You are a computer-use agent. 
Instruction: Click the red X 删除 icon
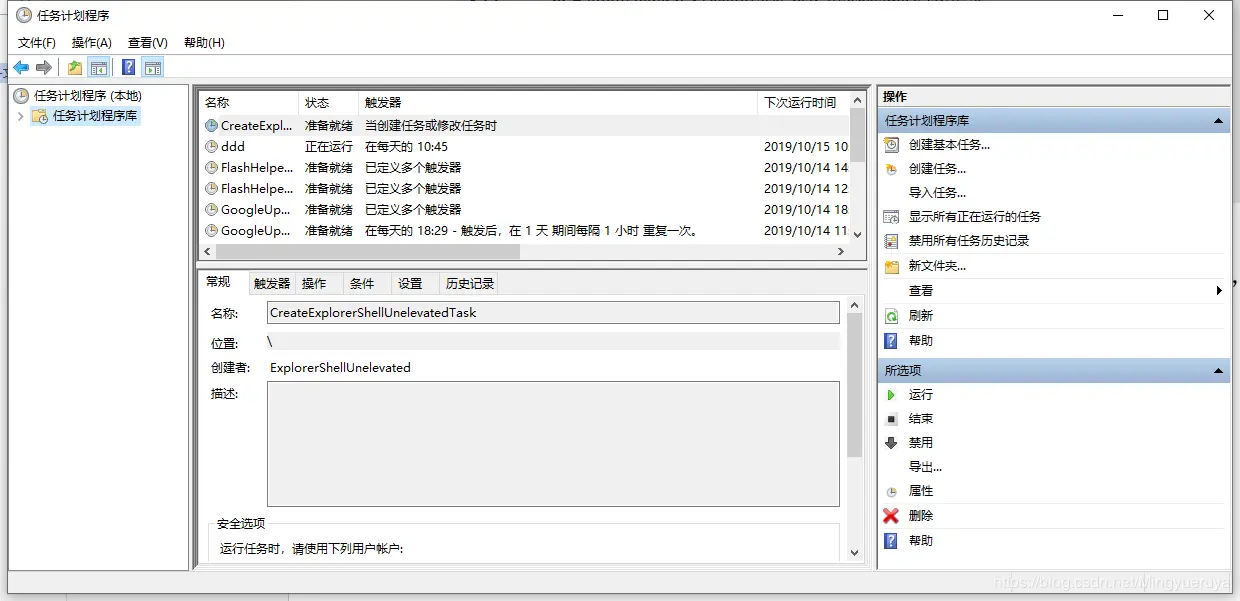pos(891,516)
